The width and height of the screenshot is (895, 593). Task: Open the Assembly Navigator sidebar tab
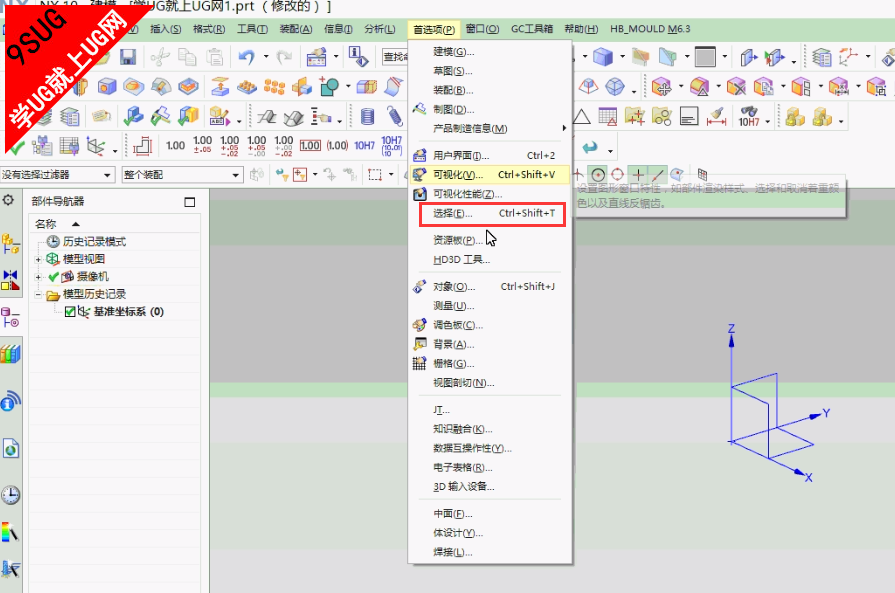point(10,244)
